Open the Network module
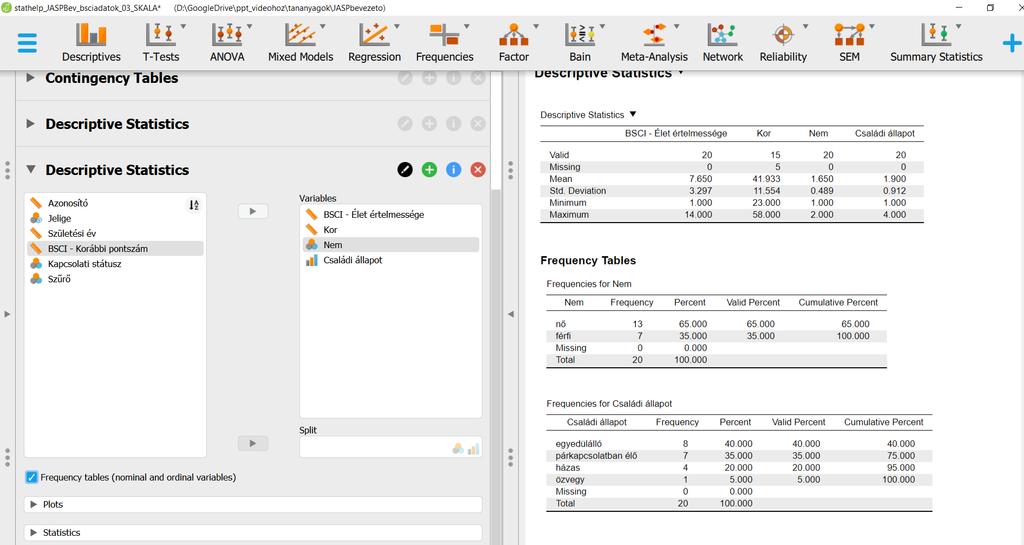This screenshot has height=545, width=1024. (x=722, y=42)
